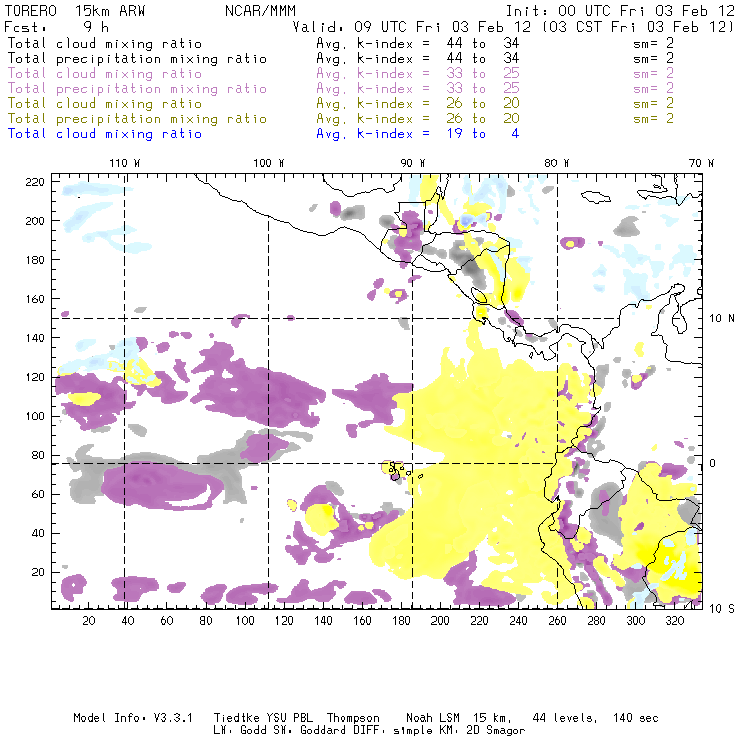This screenshot has width=740, height=740.
Task: Click 'Avg. k-index = 26 to 20' beside olive precipitation line
Action: (x=418, y=118)
